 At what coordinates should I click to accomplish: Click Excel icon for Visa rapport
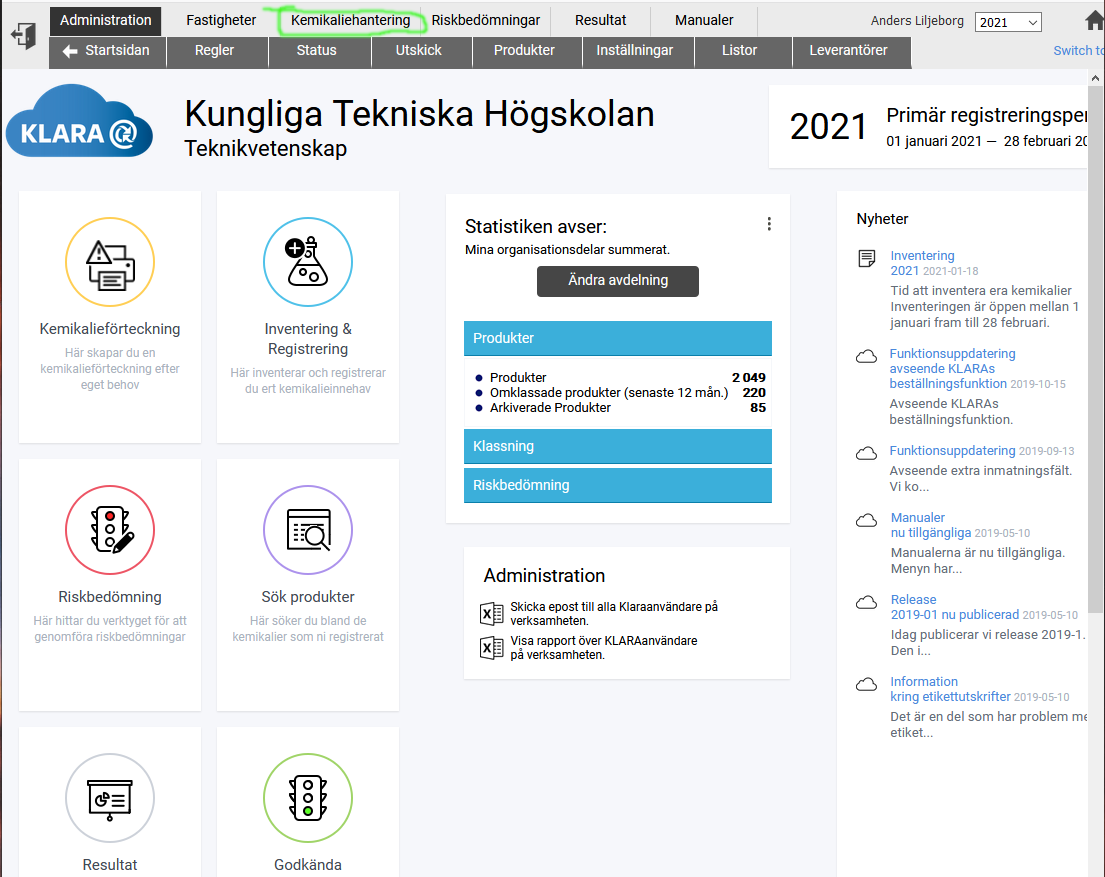tap(491, 647)
